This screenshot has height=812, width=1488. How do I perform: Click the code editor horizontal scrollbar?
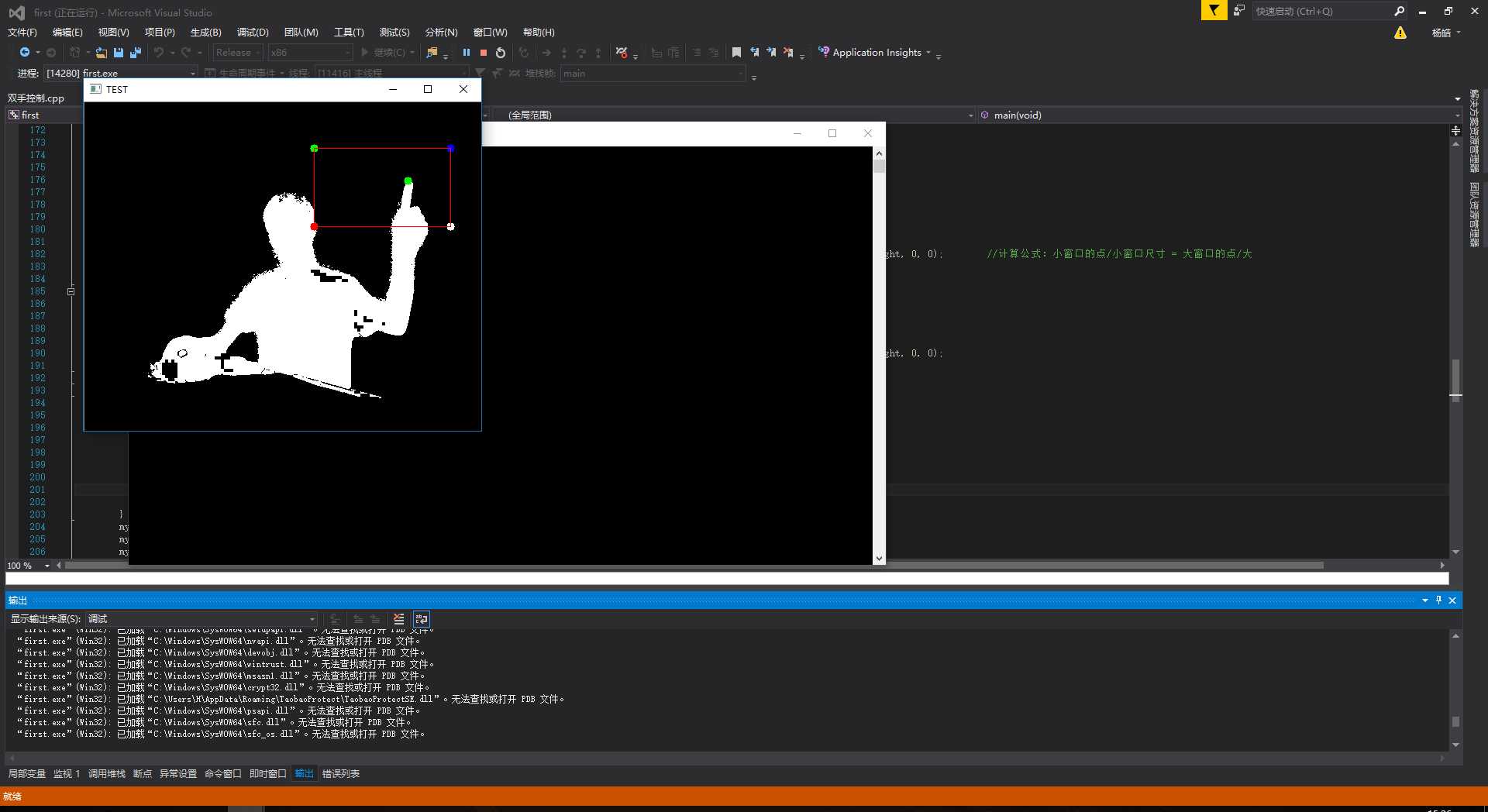click(694, 566)
